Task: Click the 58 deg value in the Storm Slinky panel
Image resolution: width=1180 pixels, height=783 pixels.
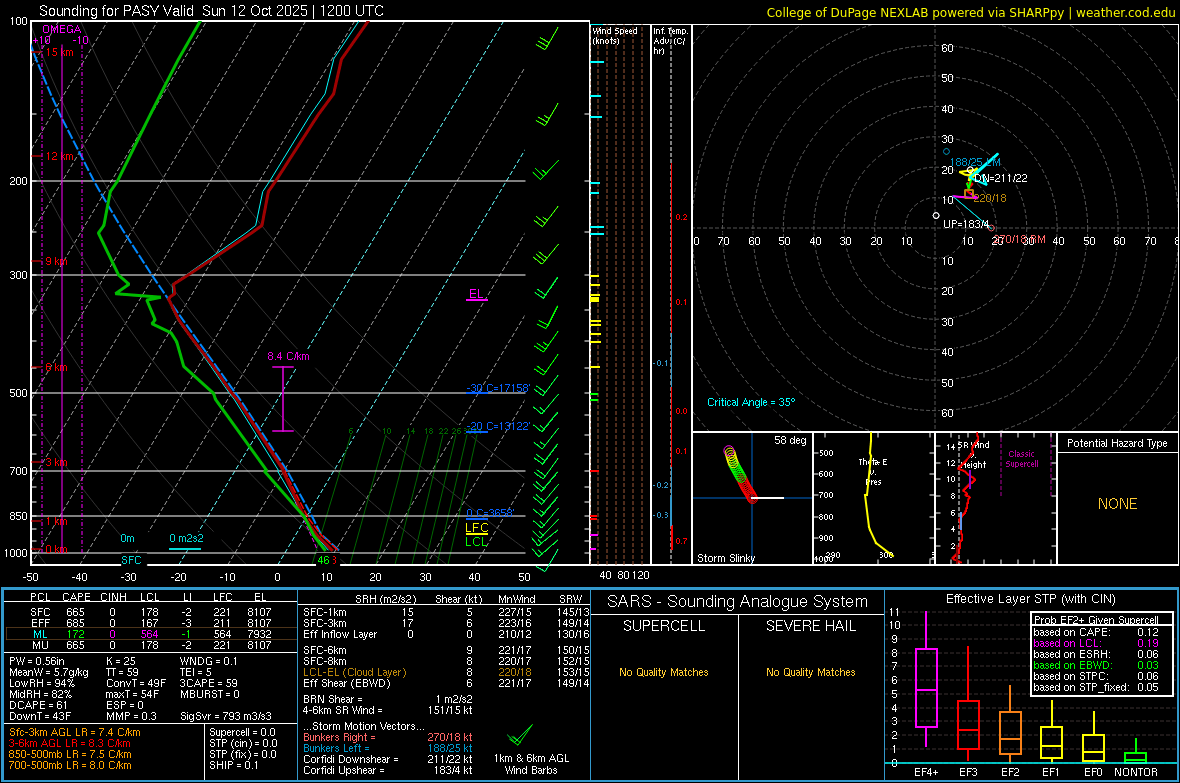Action: pyautogui.click(x=790, y=440)
